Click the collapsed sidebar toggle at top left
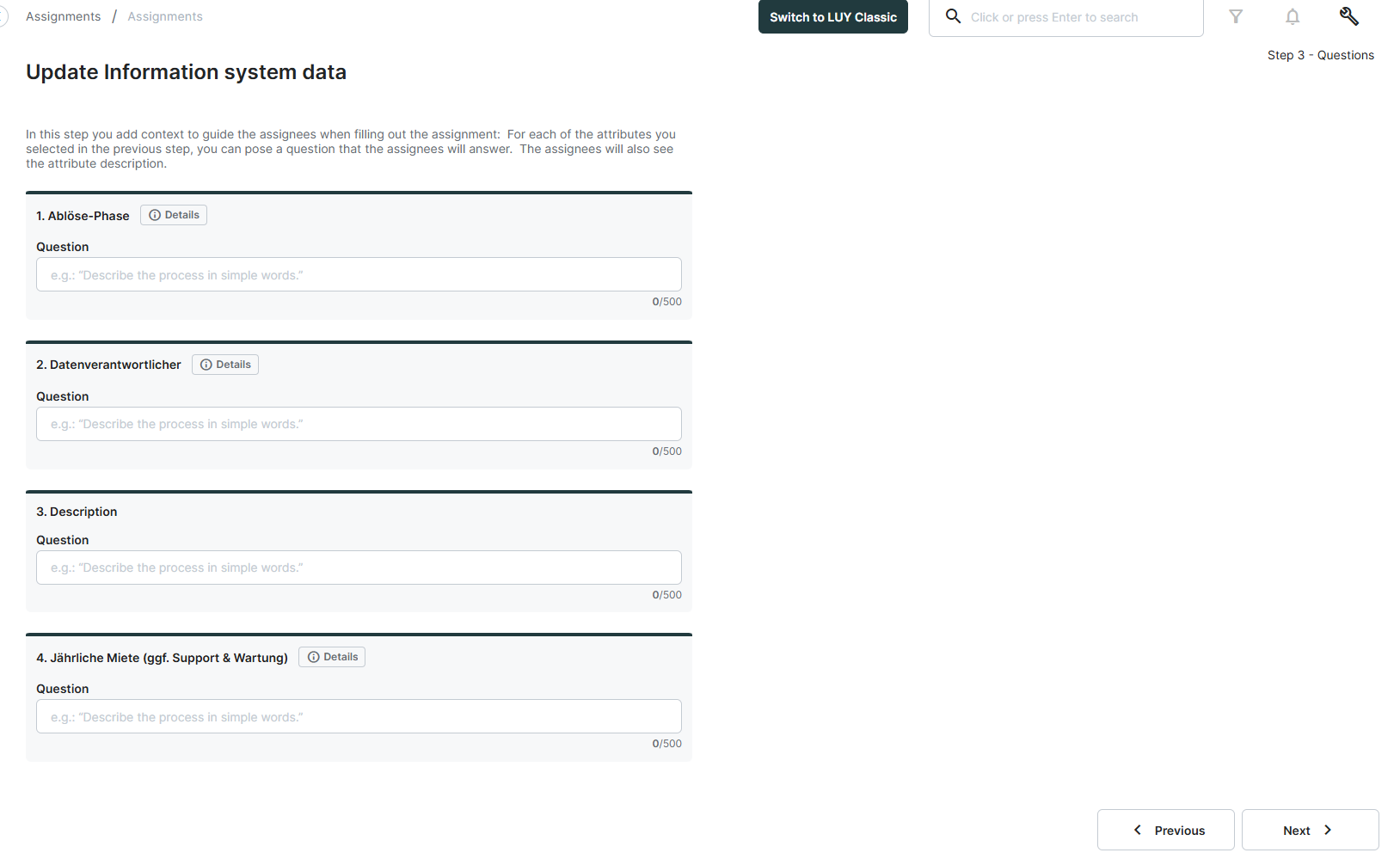 [x=3, y=16]
